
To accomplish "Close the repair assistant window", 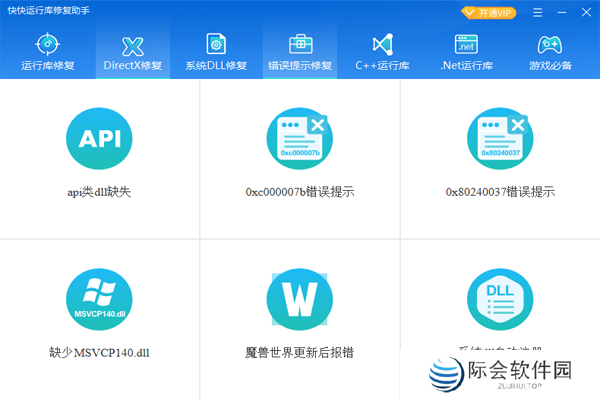I will [x=586, y=13].
